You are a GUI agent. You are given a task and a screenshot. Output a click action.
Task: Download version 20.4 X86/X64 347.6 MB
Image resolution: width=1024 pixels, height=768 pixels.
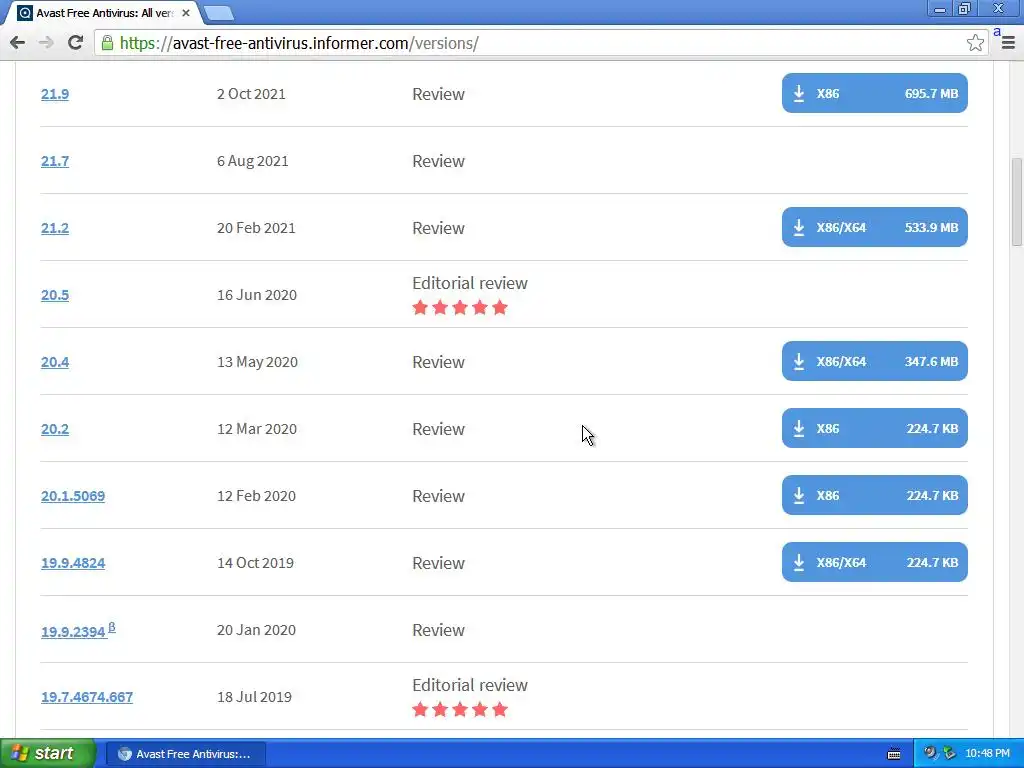point(874,361)
